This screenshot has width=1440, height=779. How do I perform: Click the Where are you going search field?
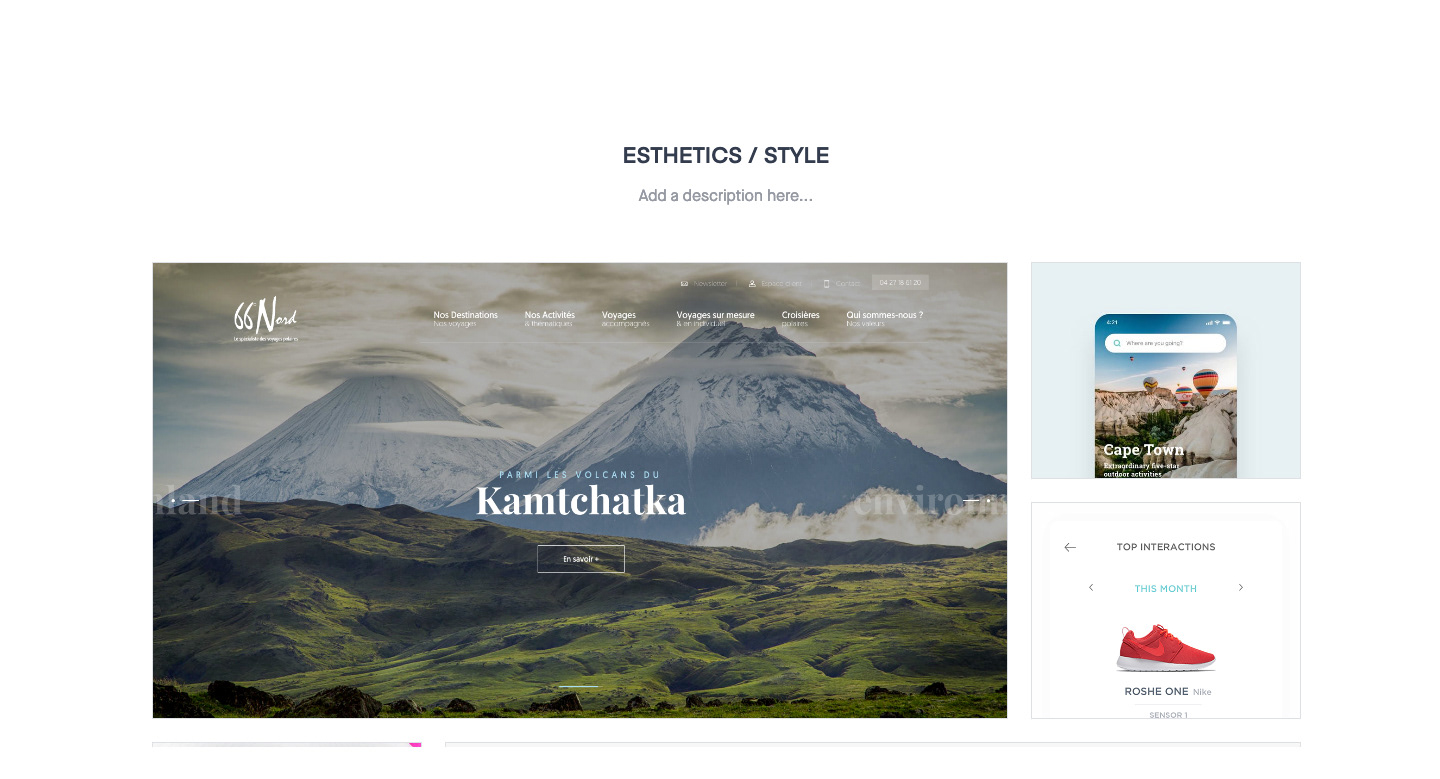(x=1165, y=343)
